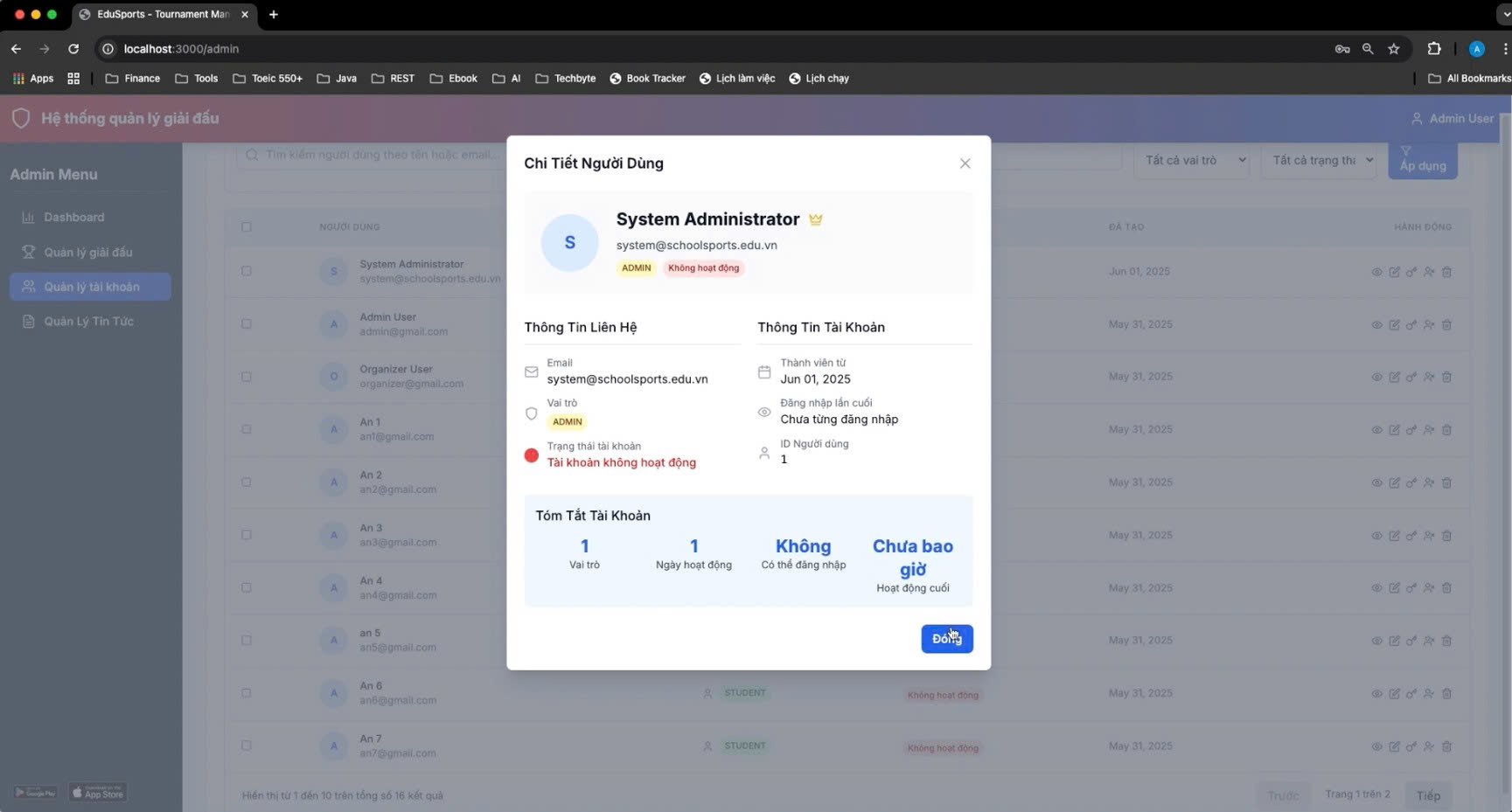Click the Tiếp pagination button
The width and height of the screenshot is (1512, 812).
click(x=1428, y=795)
